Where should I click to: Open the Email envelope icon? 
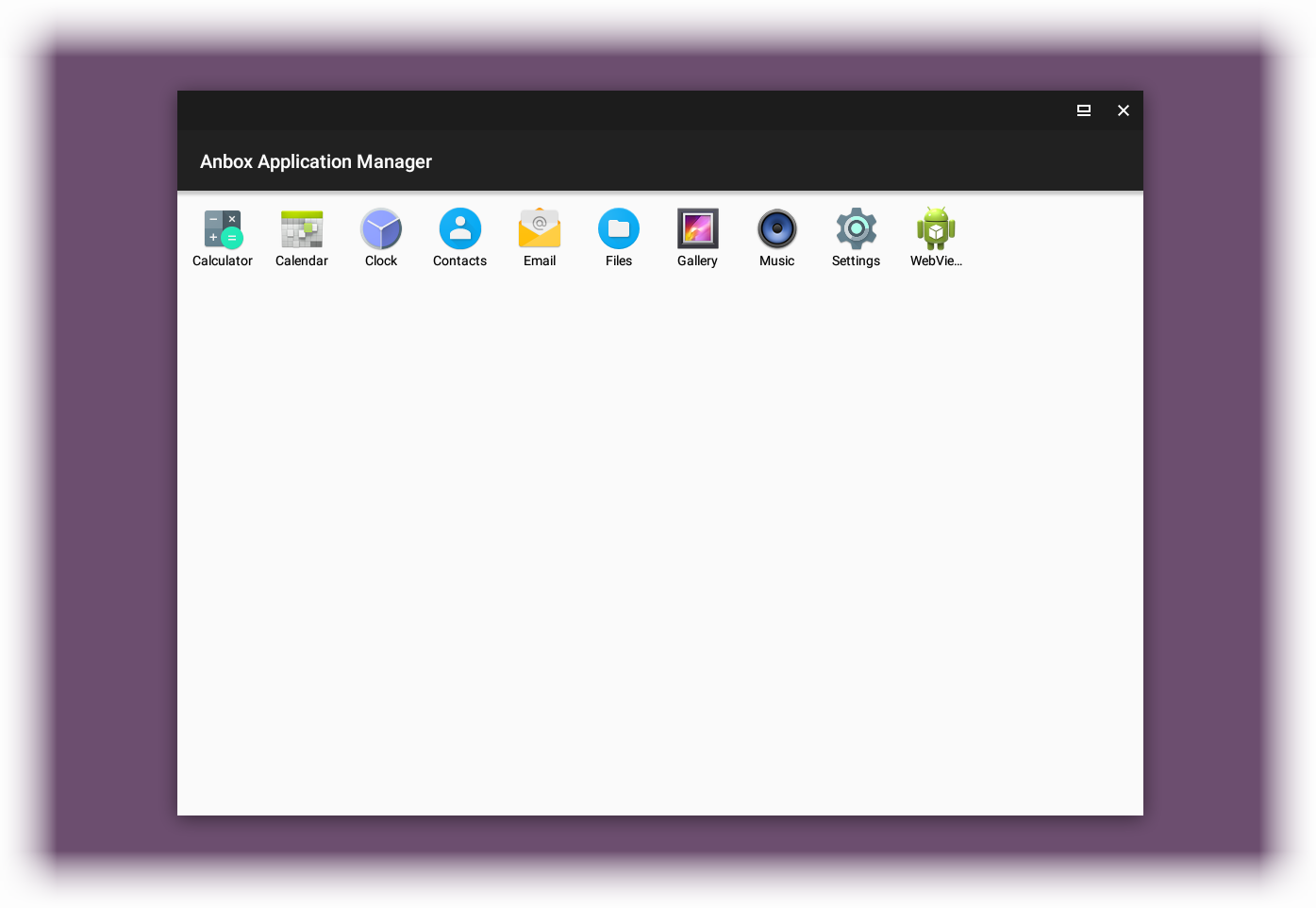tap(540, 228)
